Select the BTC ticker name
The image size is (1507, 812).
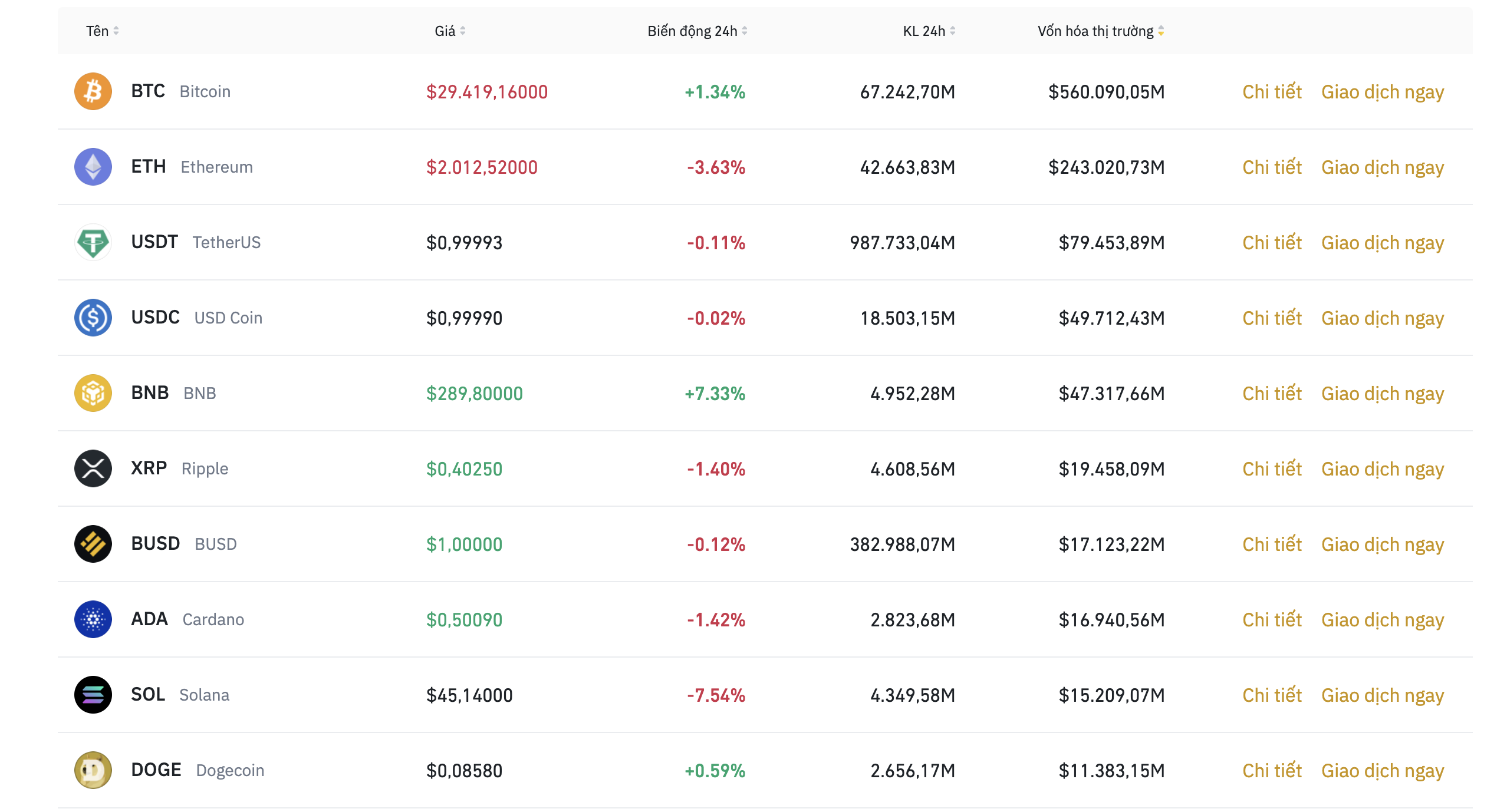(148, 91)
